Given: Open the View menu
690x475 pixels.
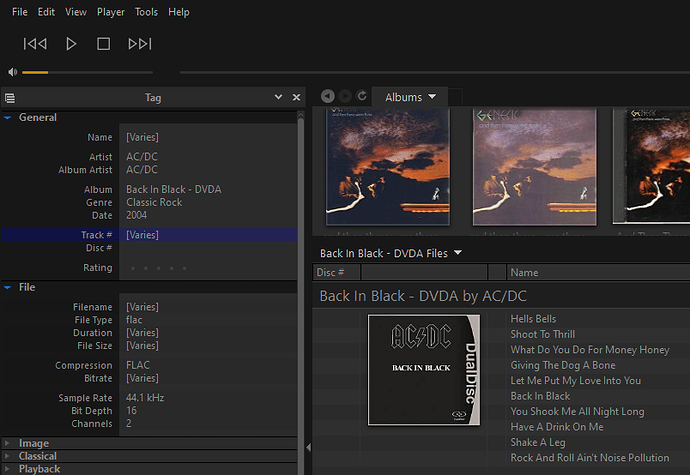Looking at the screenshot, I should coord(76,12).
